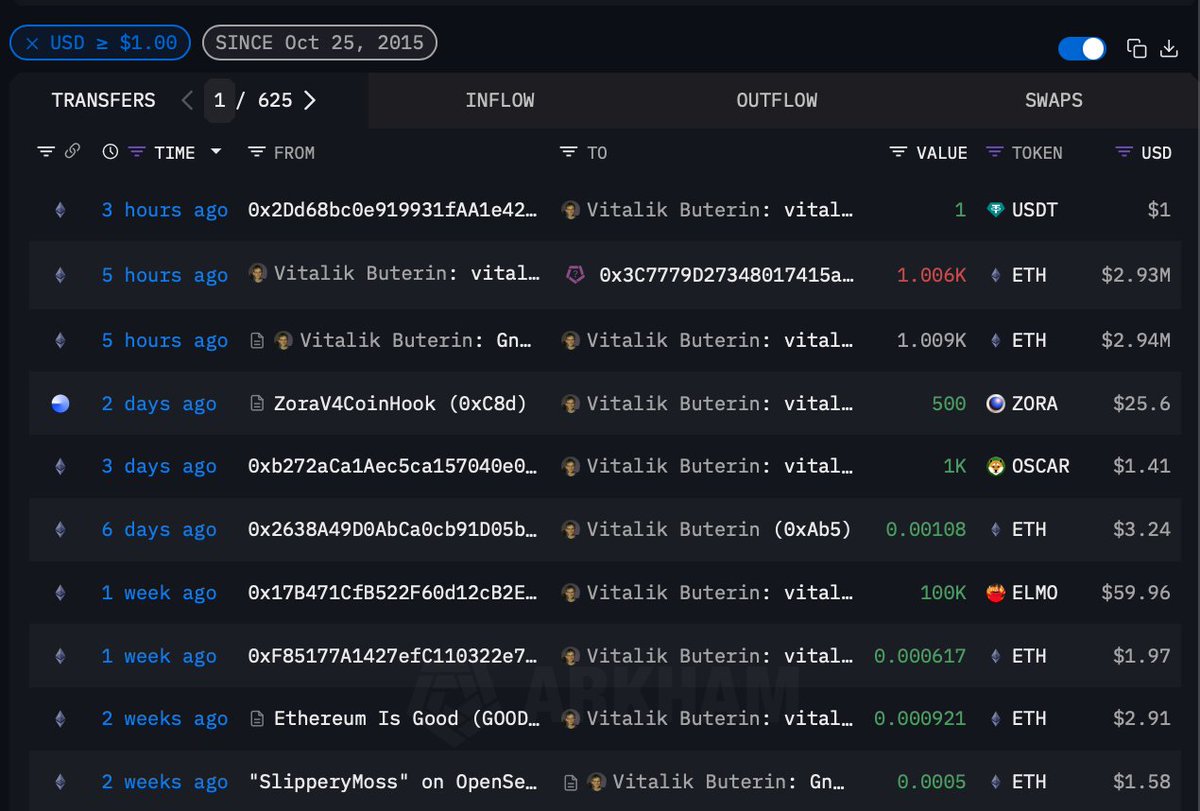This screenshot has width=1200, height=811.
Task: Open address 0x3C7779D27348017415a
Action: click(x=726, y=275)
